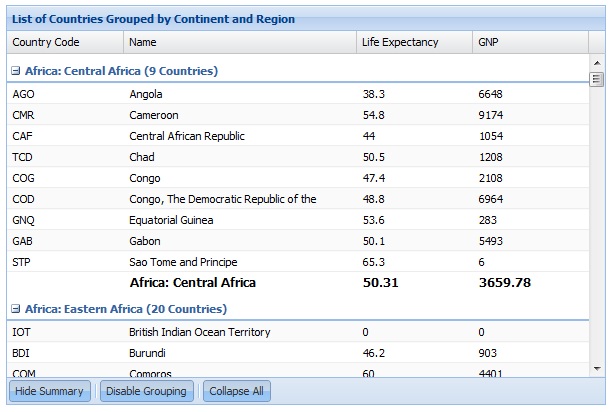Image resolution: width=616 pixels, height=412 pixels.
Task: Click scrollbar up arrow
Action: point(597,62)
